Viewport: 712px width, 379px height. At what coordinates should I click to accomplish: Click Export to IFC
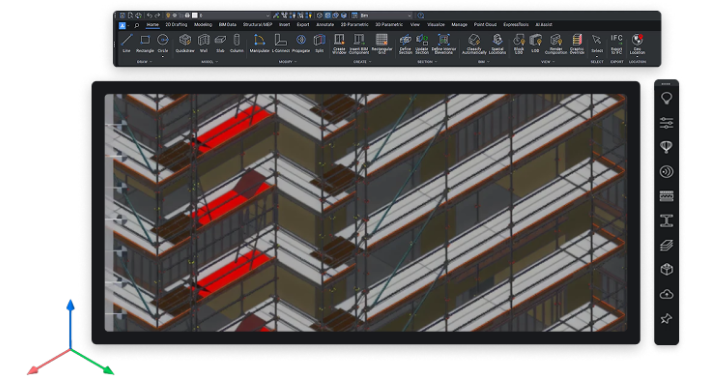pos(616,44)
